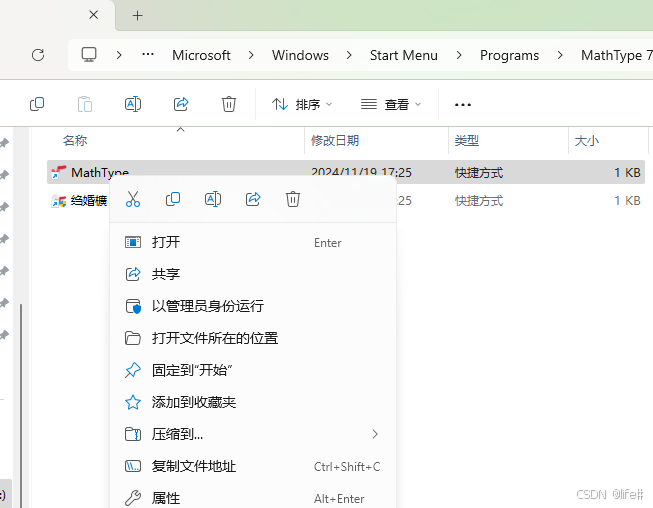Viewport: 653px width, 508px height.
Task: Expand chevron after Start Menu in breadcrumb
Action: click(459, 55)
